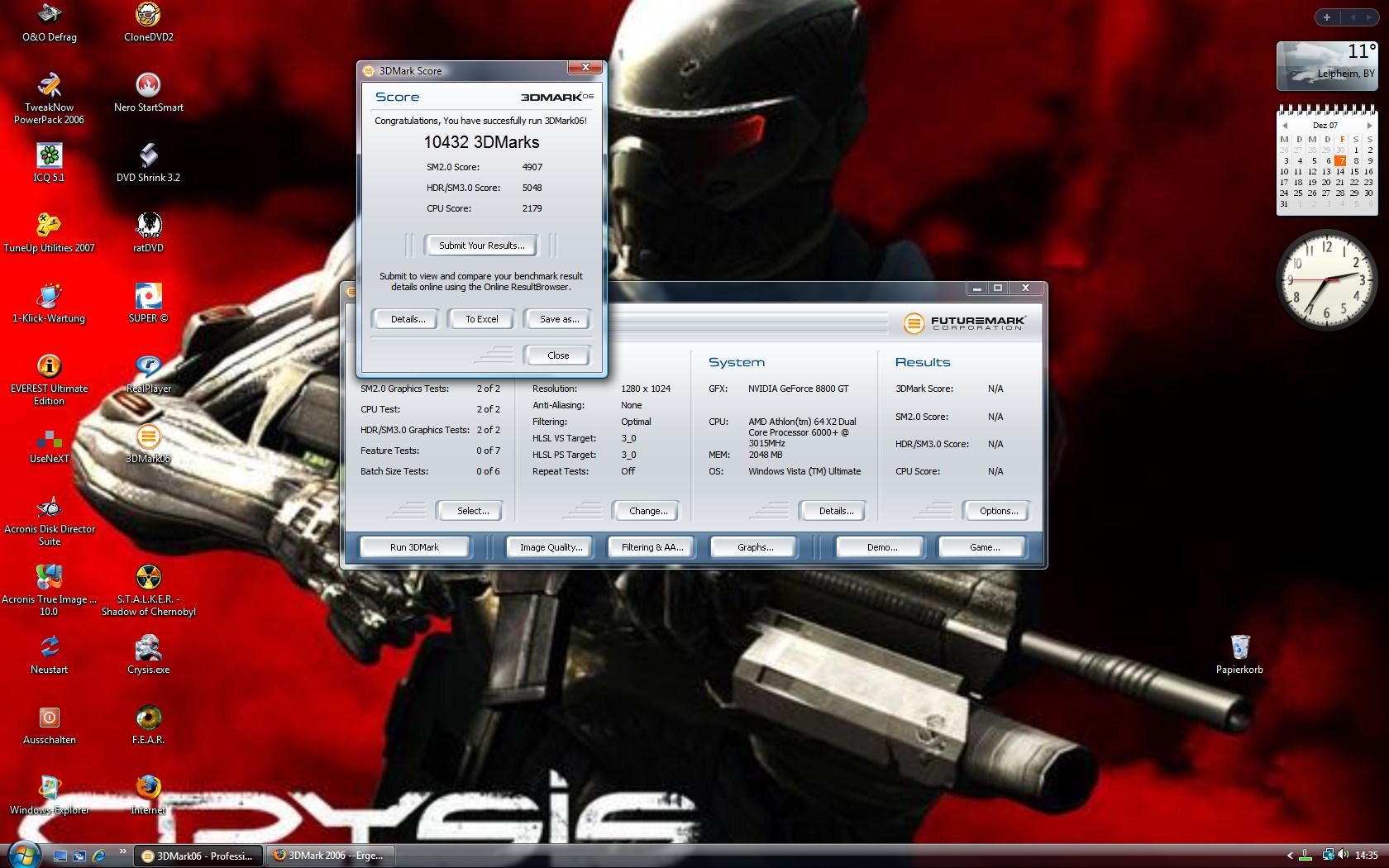Open the Papierkorb recycle bin

[1239, 656]
